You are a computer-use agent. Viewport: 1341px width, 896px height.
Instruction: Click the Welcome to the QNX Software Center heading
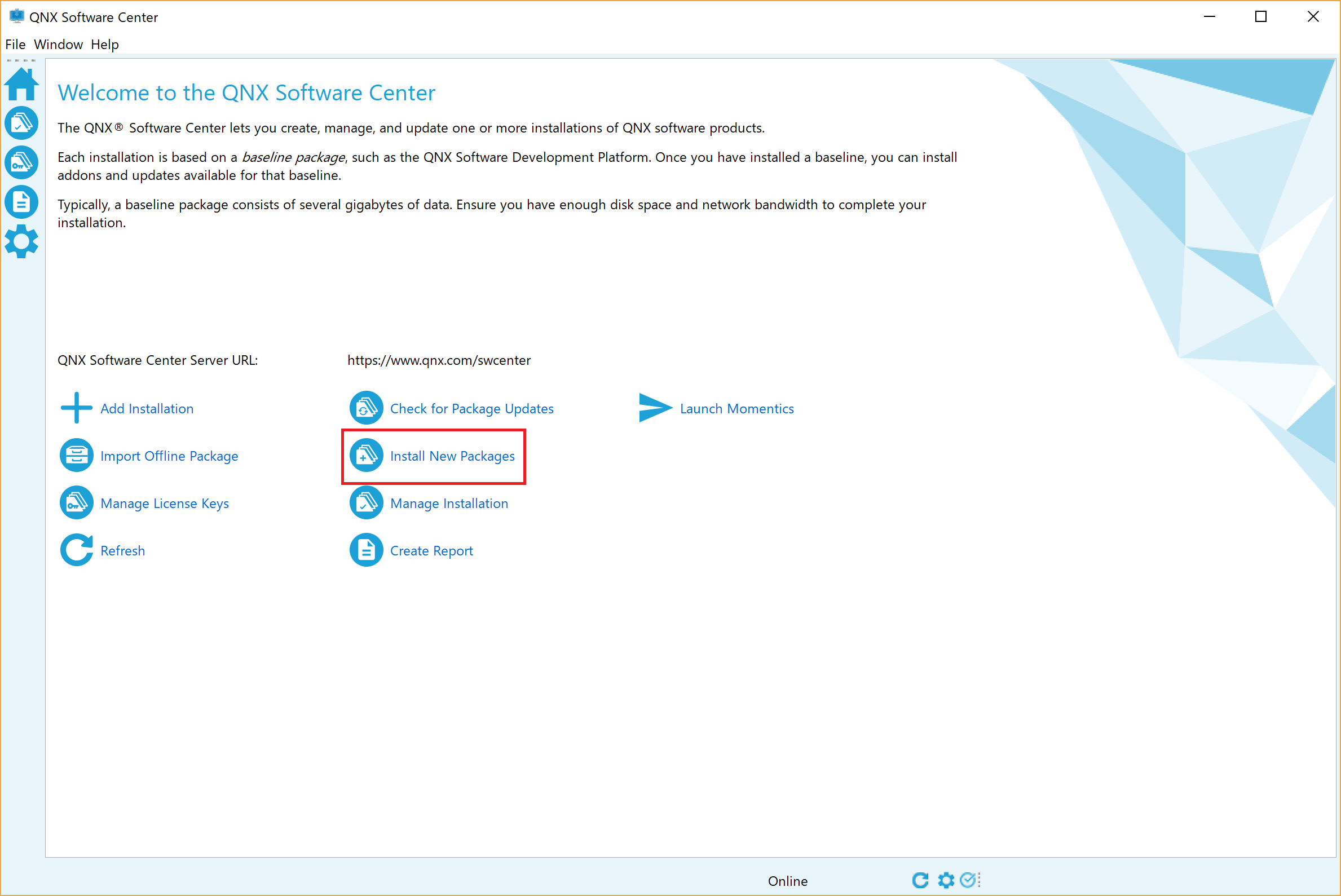point(246,92)
